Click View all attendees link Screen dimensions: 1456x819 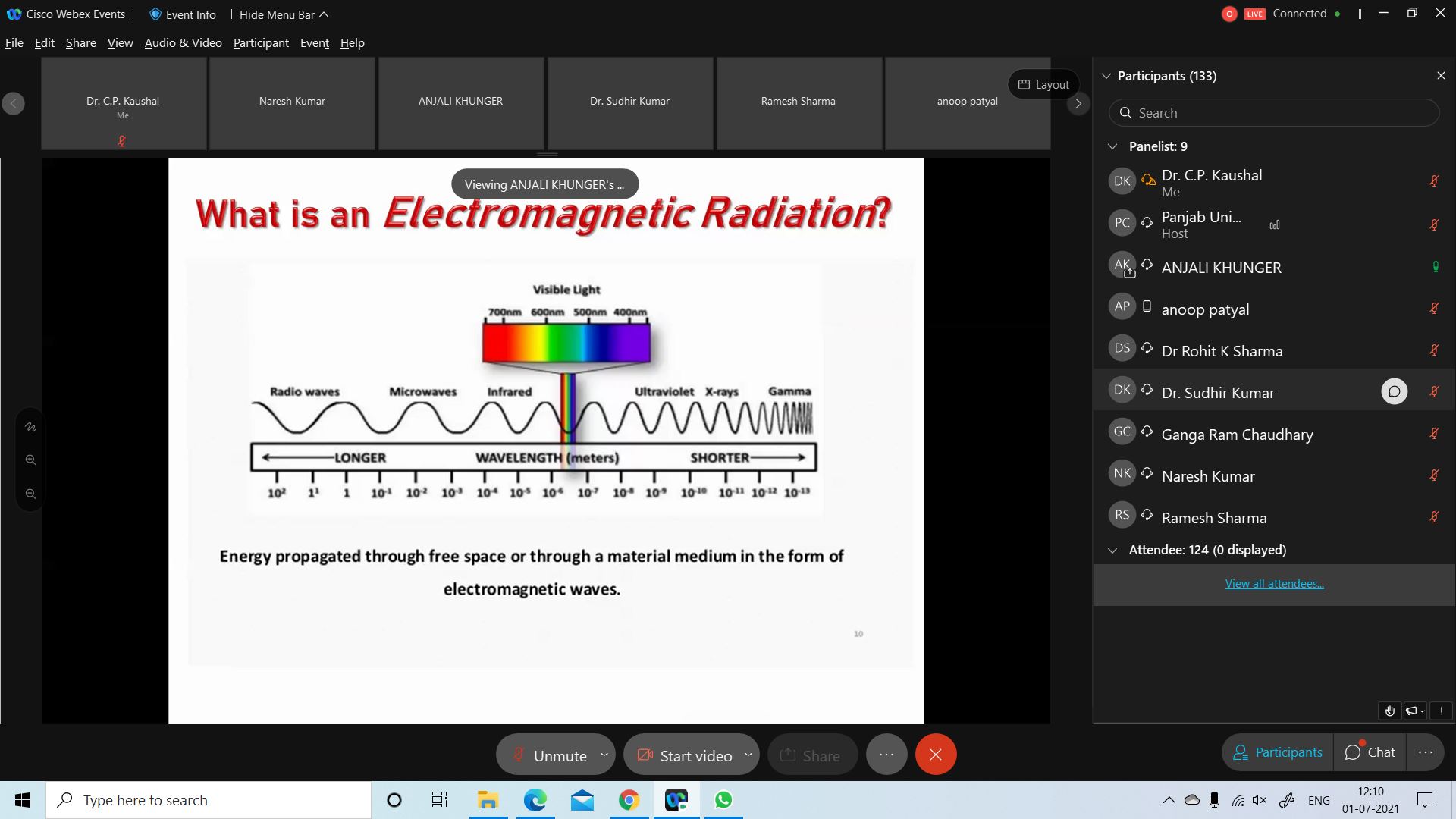point(1274,583)
